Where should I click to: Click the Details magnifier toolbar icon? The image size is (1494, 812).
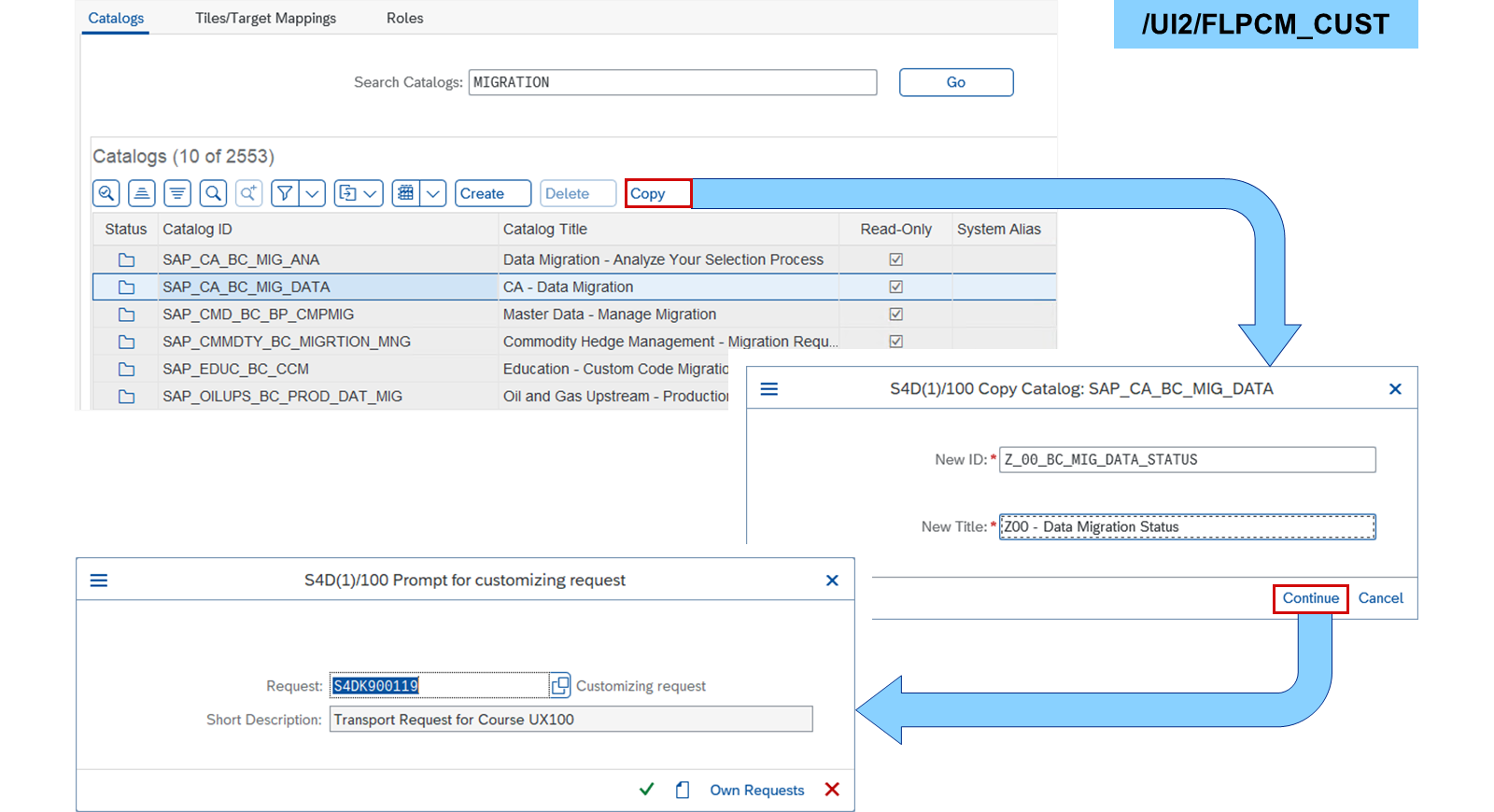(106, 193)
